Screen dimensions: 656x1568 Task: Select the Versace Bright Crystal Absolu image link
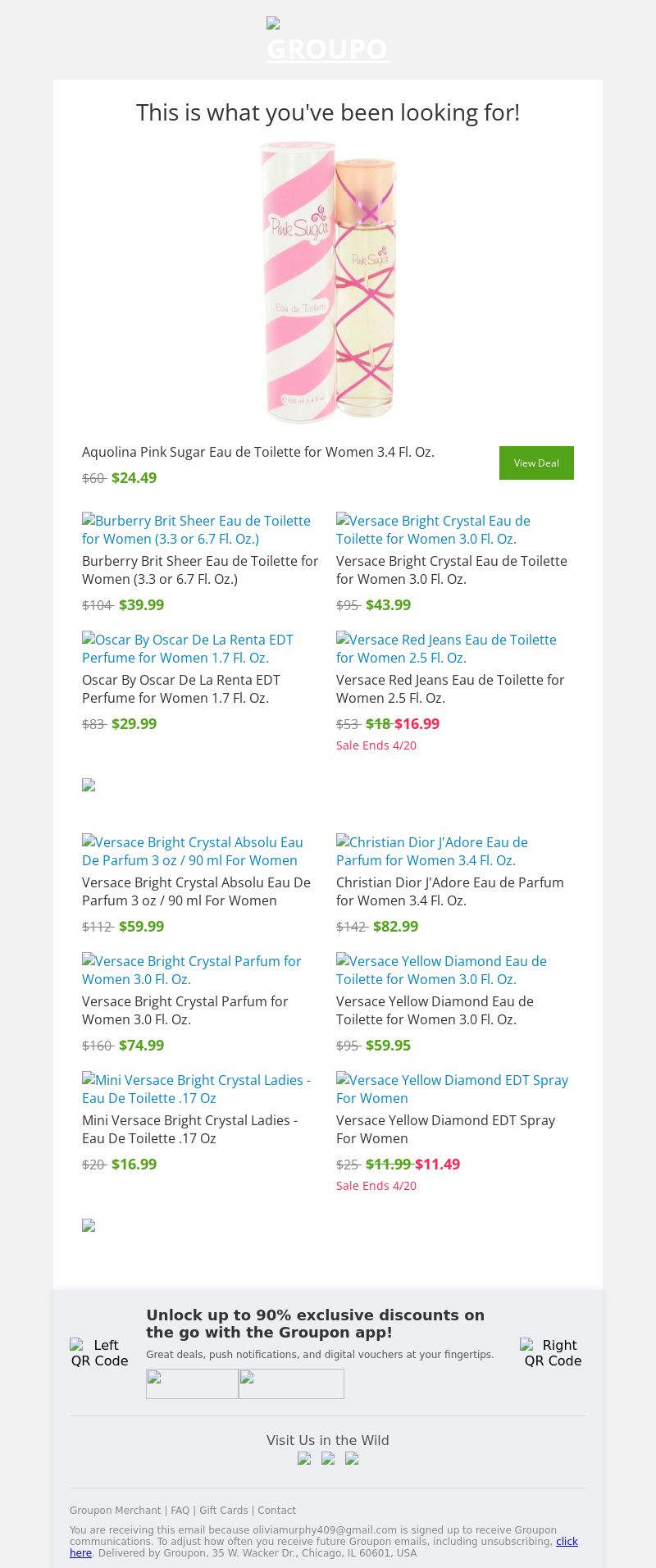(193, 851)
